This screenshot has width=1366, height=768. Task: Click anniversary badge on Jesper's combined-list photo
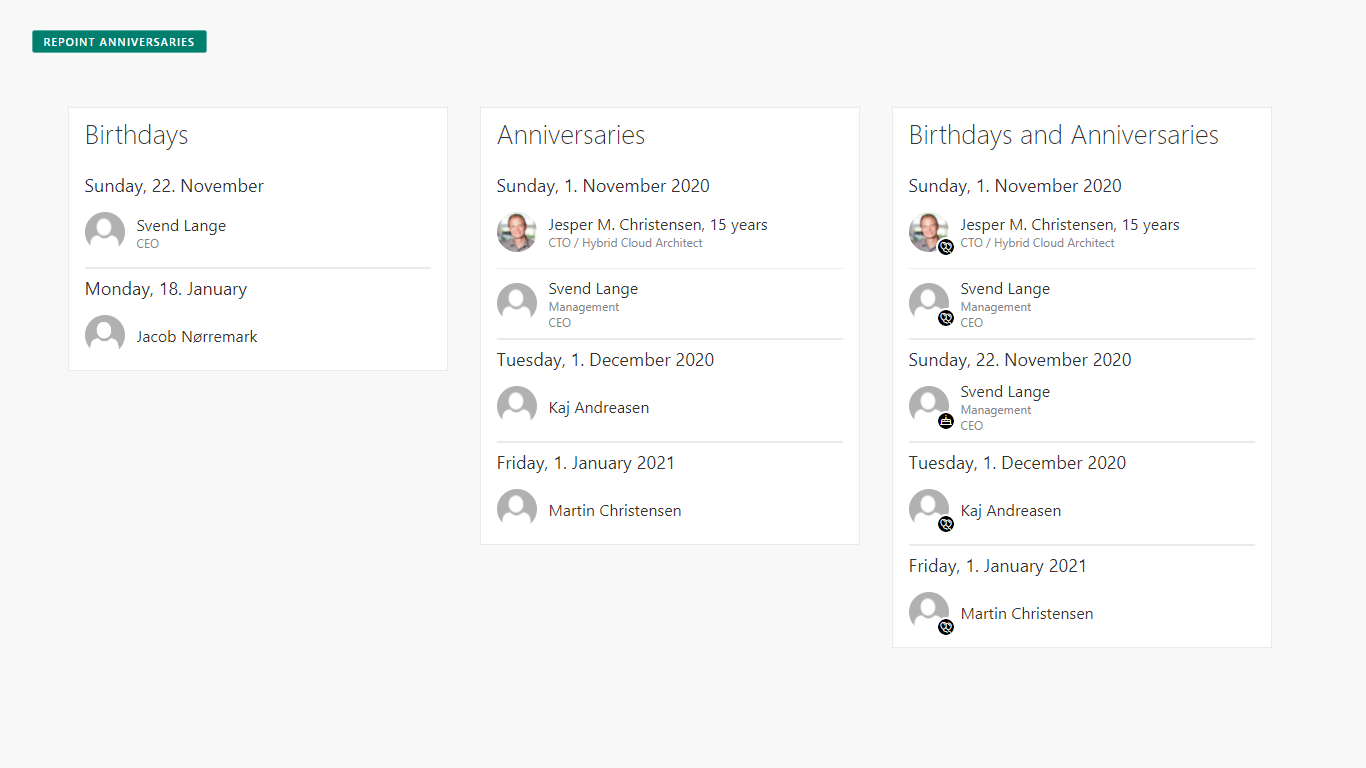point(946,247)
